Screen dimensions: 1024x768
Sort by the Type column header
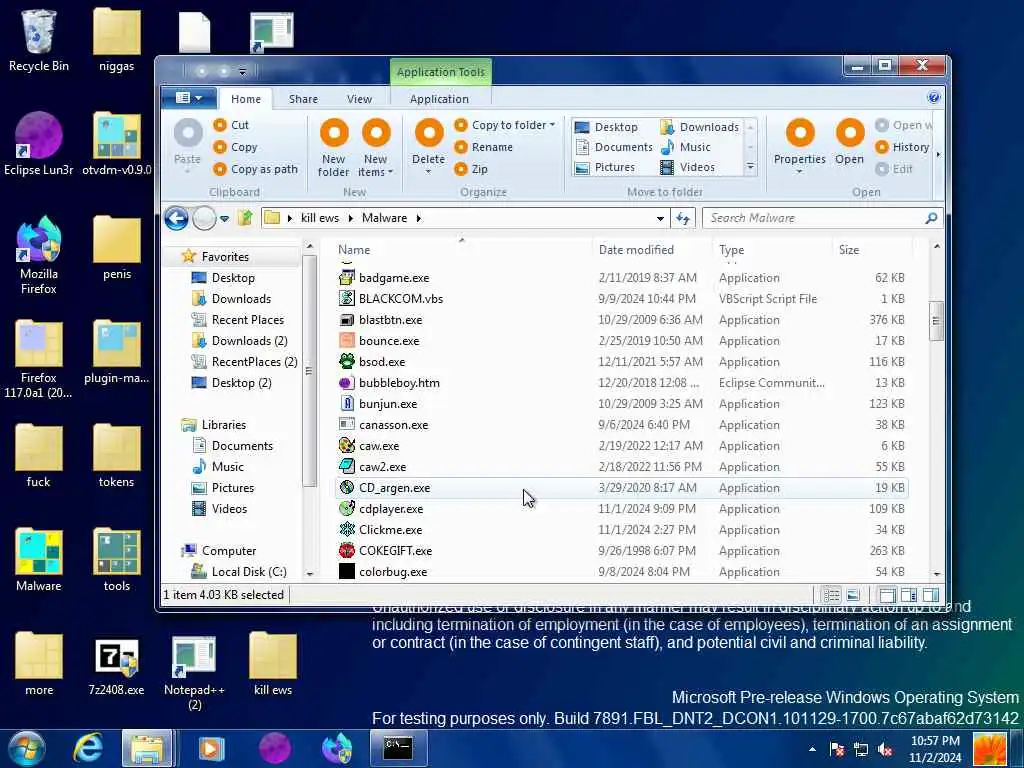[773, 249]
